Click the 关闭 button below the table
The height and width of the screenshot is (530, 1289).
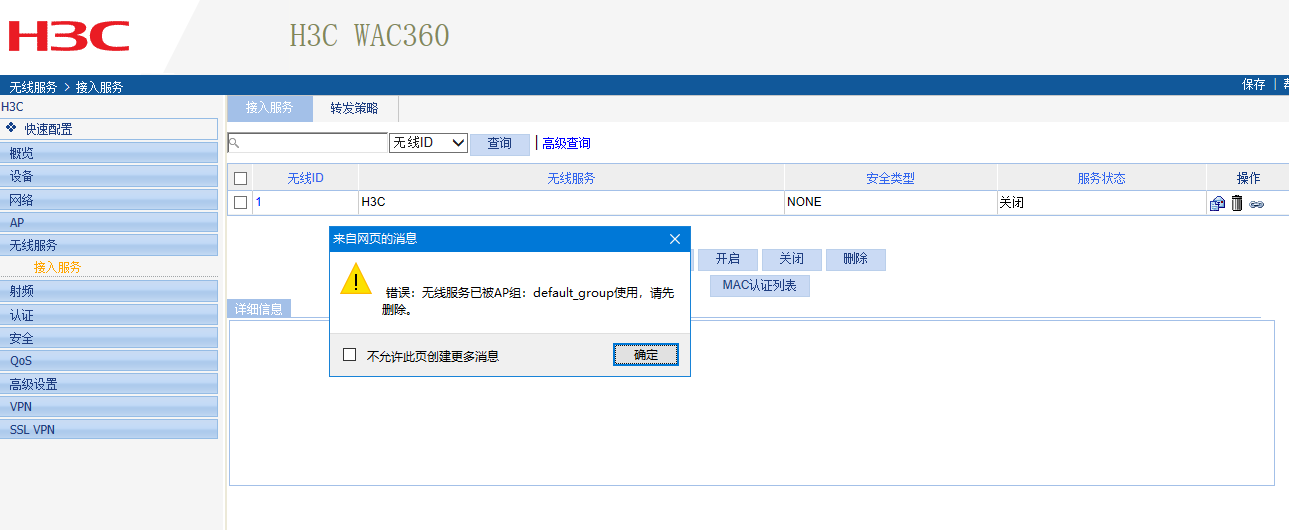(792, 259)
